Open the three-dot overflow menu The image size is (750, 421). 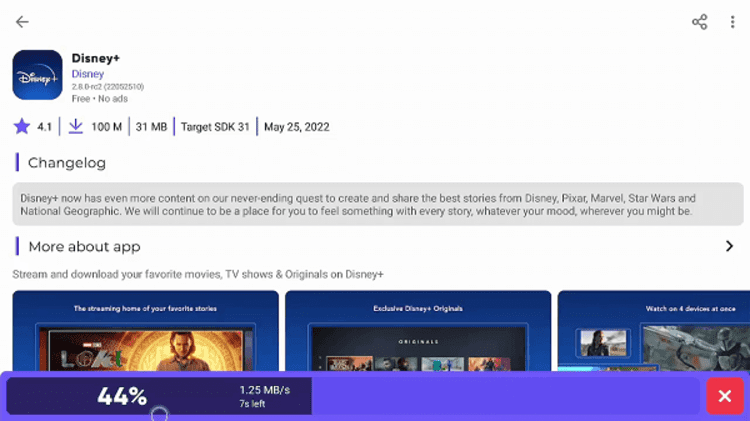[x=732, y=22]
